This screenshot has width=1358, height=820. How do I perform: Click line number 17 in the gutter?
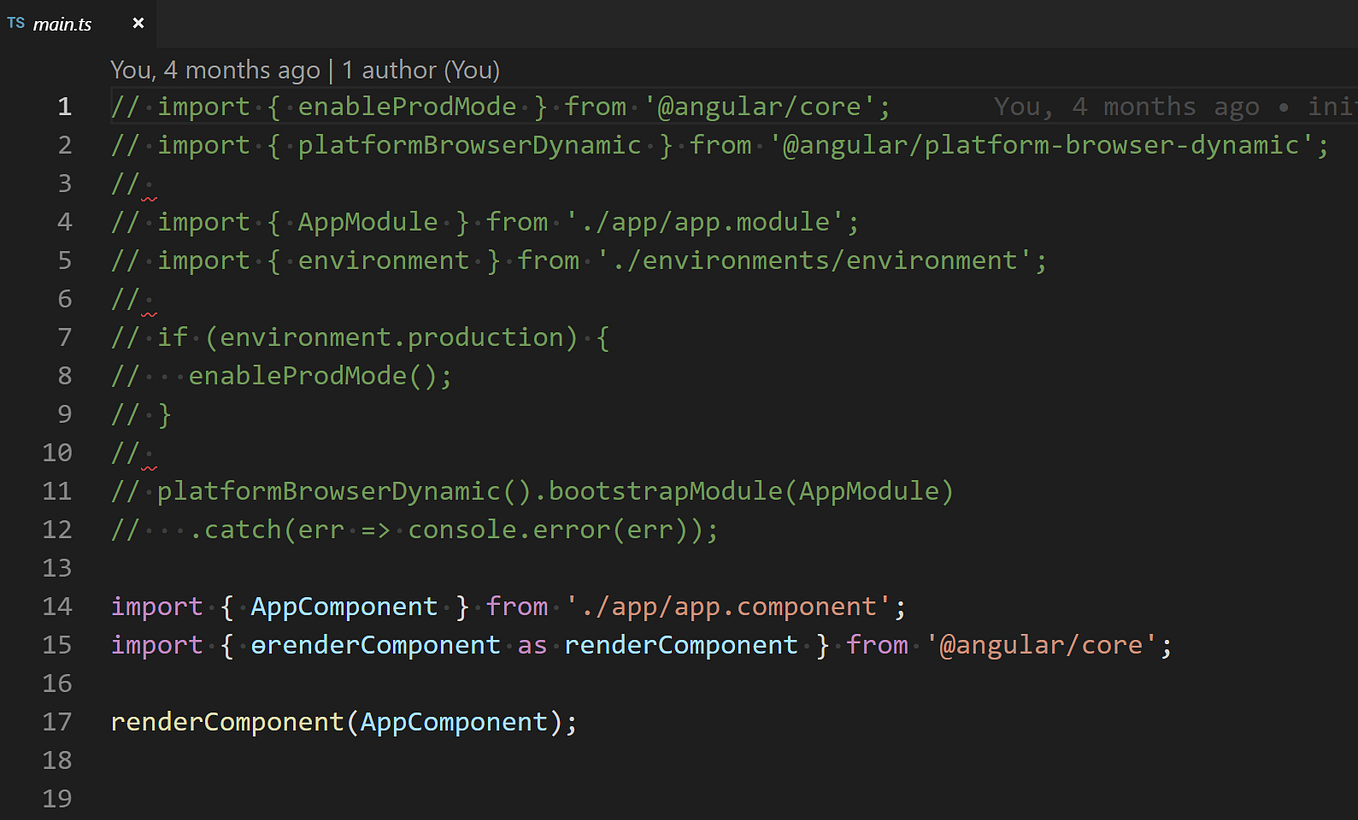(x=57, y=721)
